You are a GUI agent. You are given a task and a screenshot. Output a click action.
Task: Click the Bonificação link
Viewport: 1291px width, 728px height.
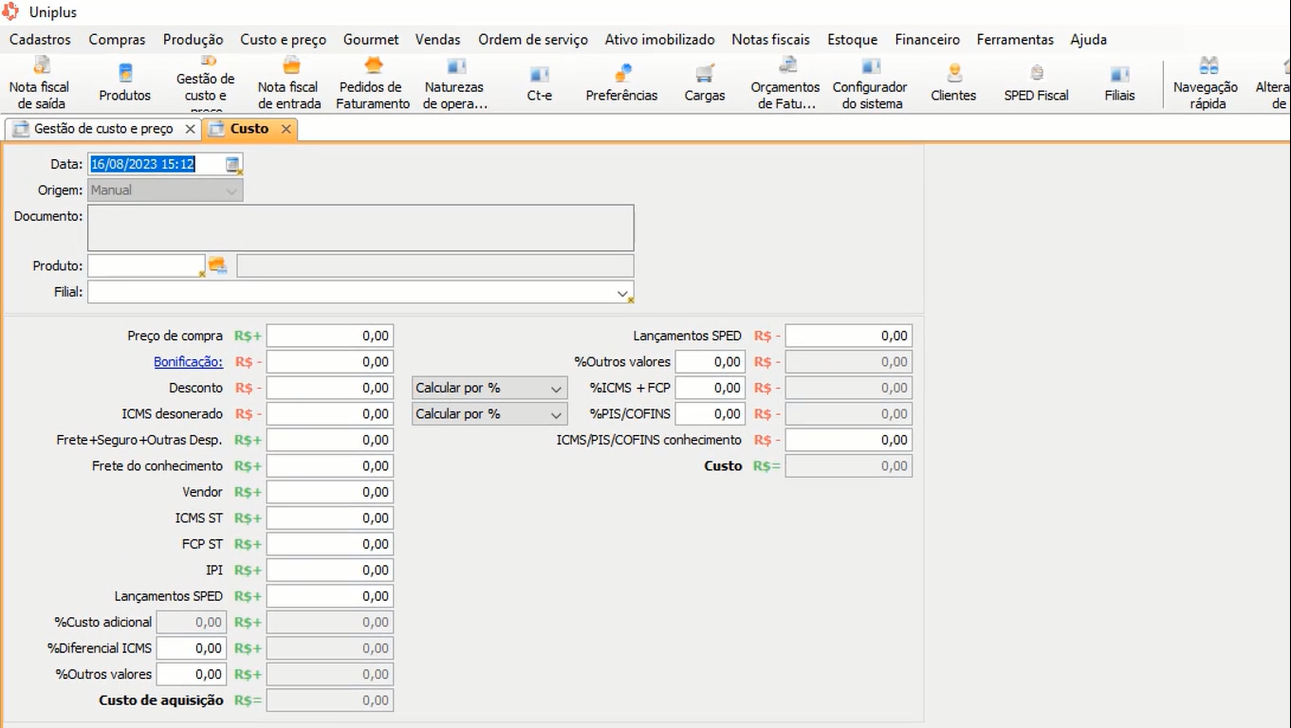[x=188, y=362]
